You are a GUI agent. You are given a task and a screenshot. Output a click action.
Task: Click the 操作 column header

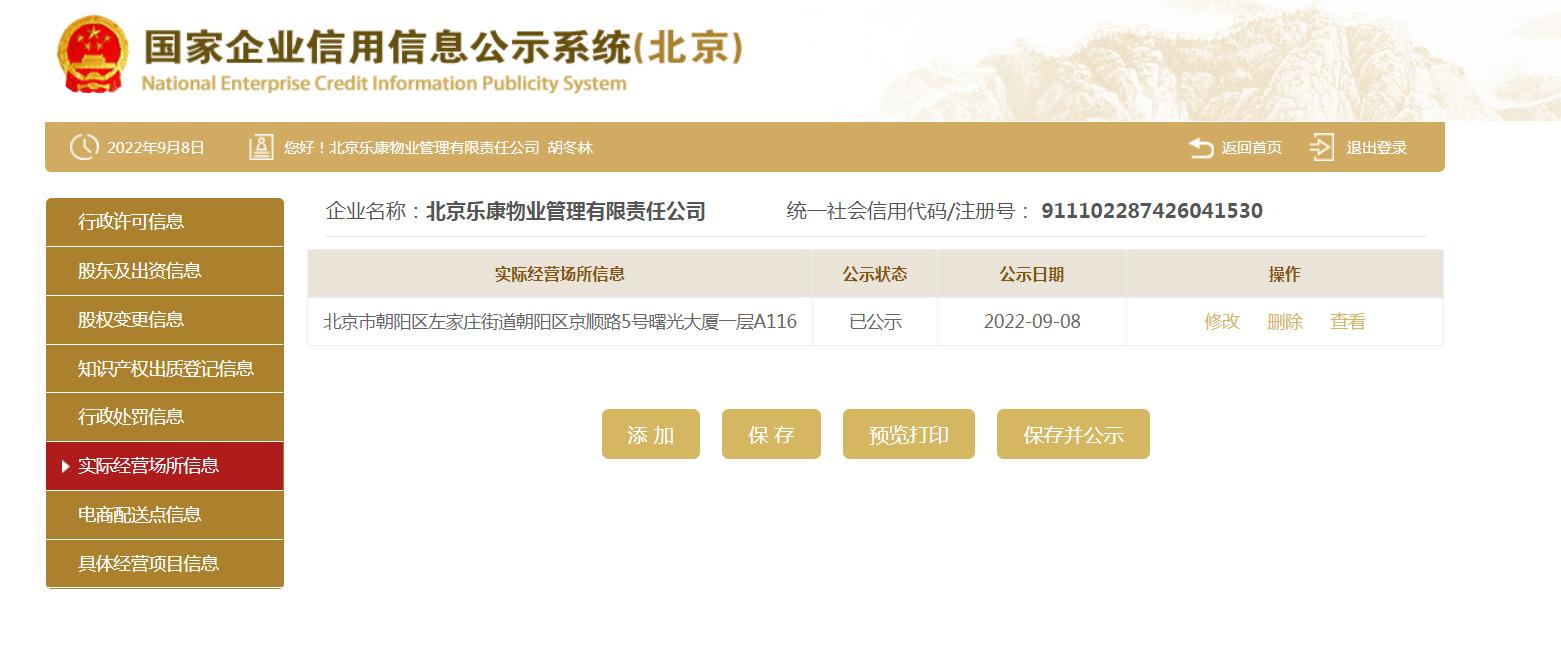[x=1285, y=274]
